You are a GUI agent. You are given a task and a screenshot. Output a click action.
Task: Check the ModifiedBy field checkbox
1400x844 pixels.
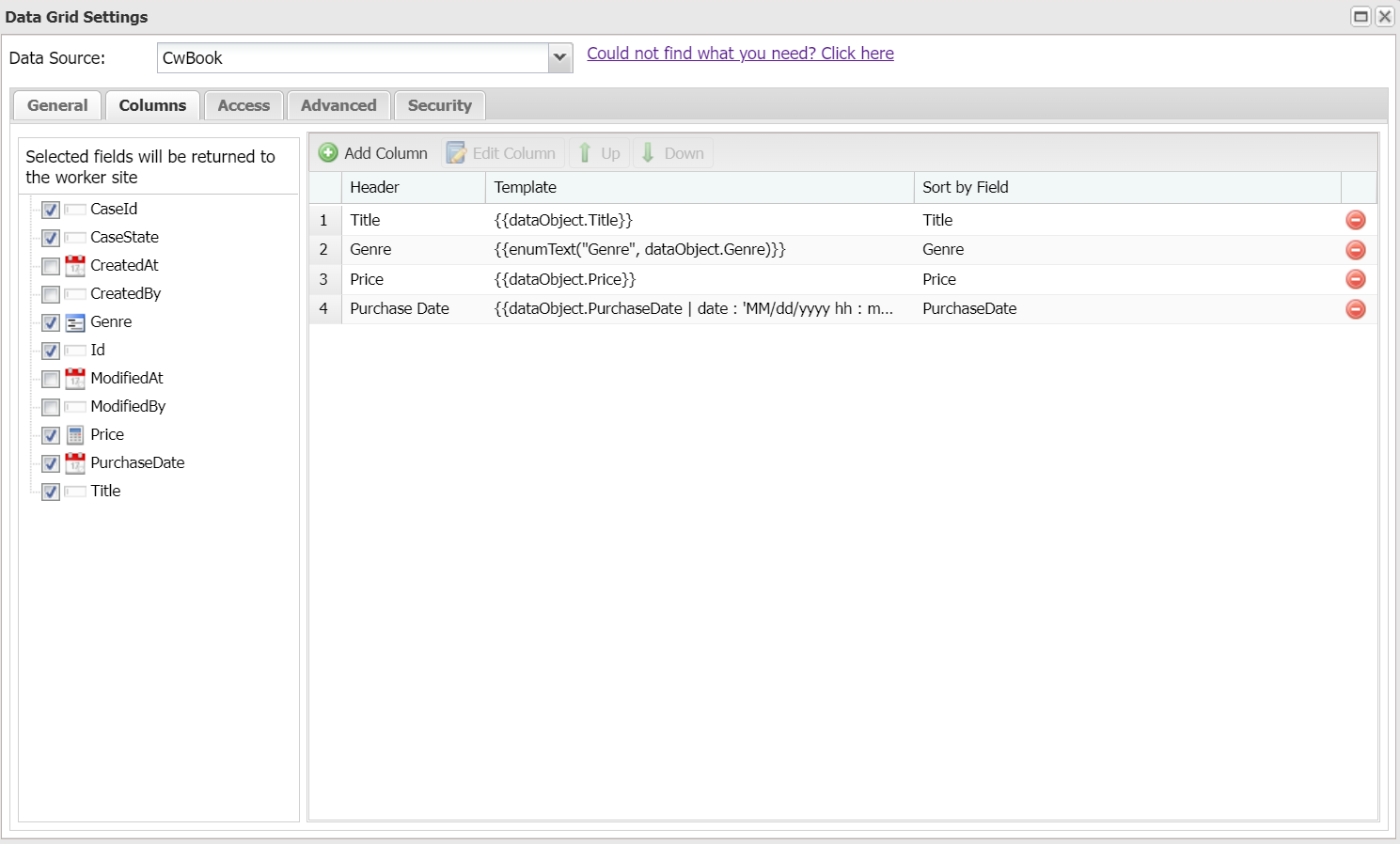pos(50,406)
